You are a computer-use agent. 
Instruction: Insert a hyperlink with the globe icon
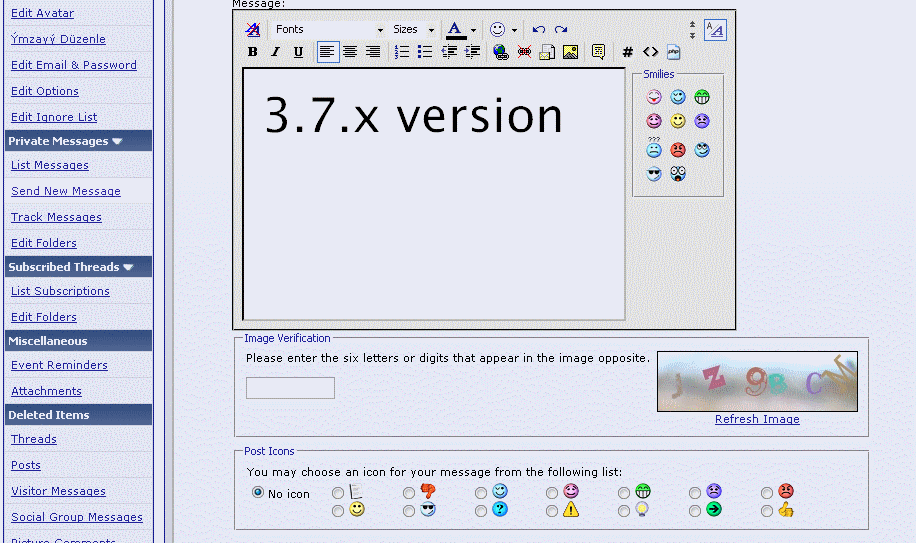(500, 52)
